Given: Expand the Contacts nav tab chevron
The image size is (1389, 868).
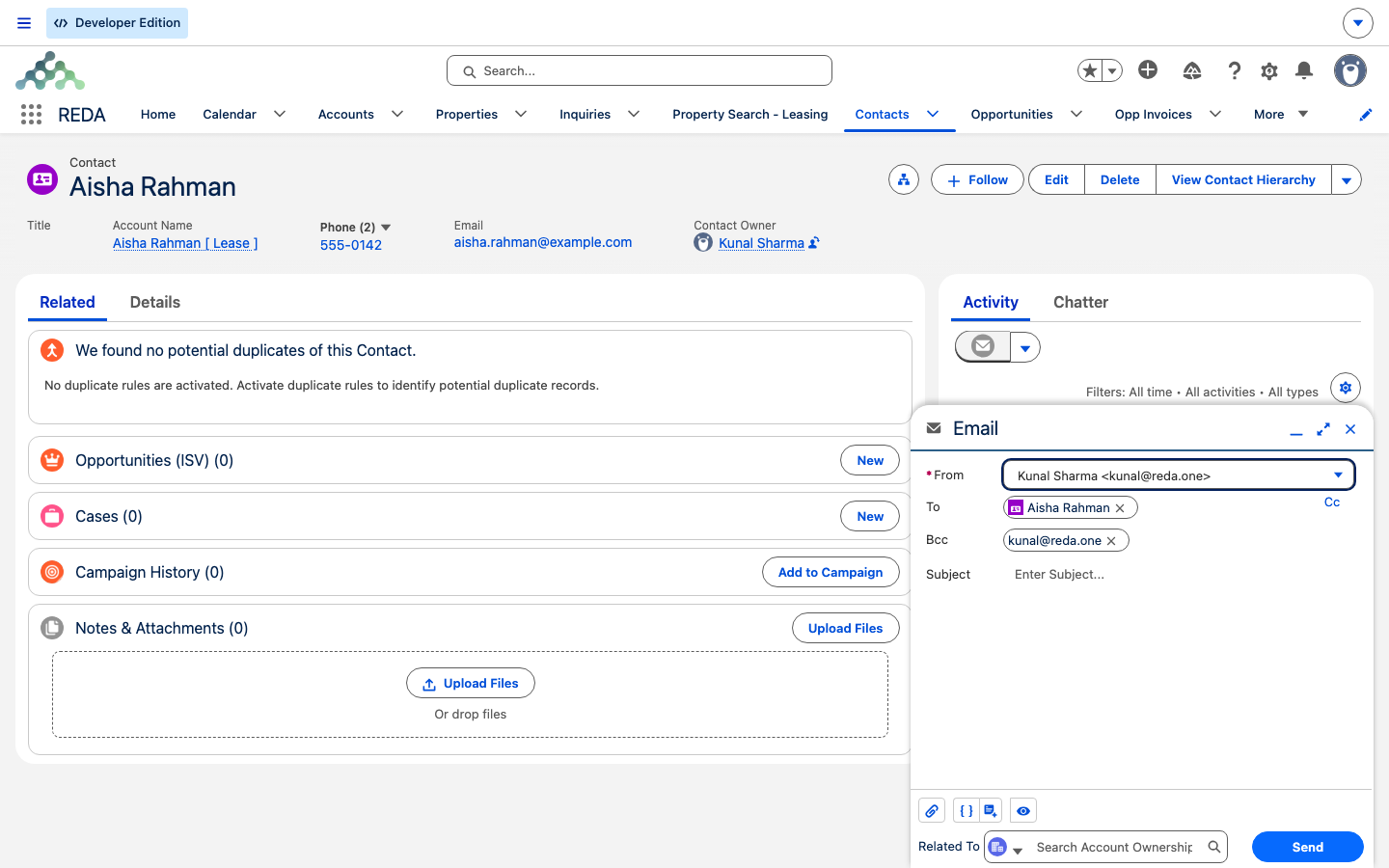Looking at the screenshot, I should 933,114.
